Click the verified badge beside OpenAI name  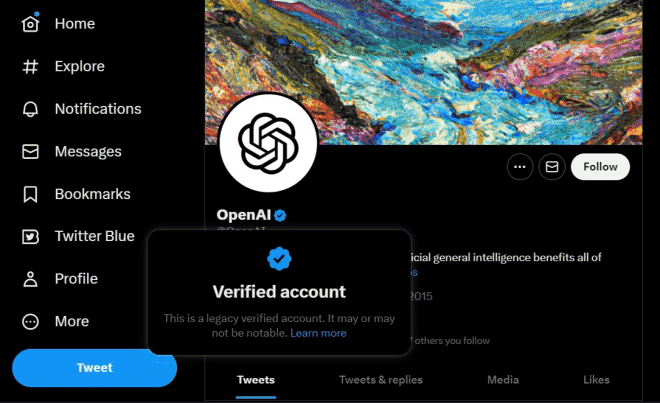coord(280,216)
